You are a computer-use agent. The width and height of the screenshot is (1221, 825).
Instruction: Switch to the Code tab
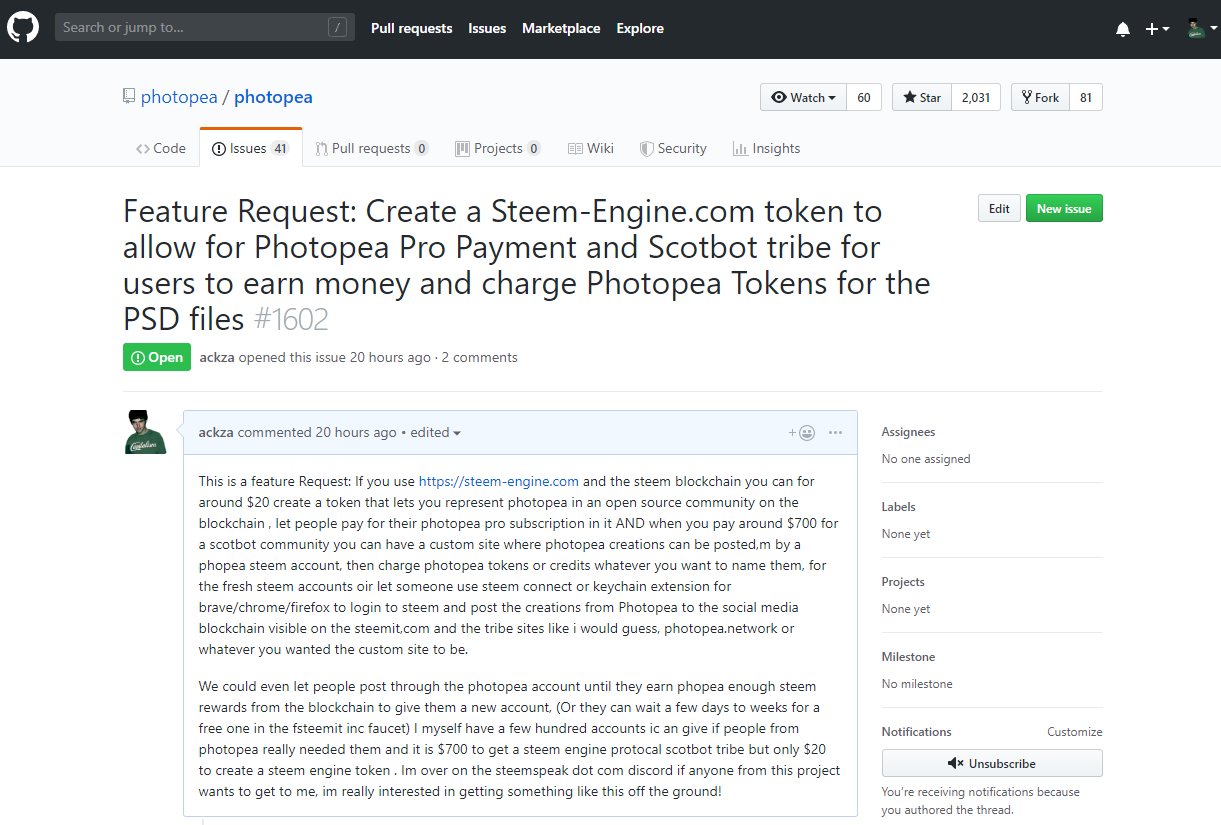(161, 148)
